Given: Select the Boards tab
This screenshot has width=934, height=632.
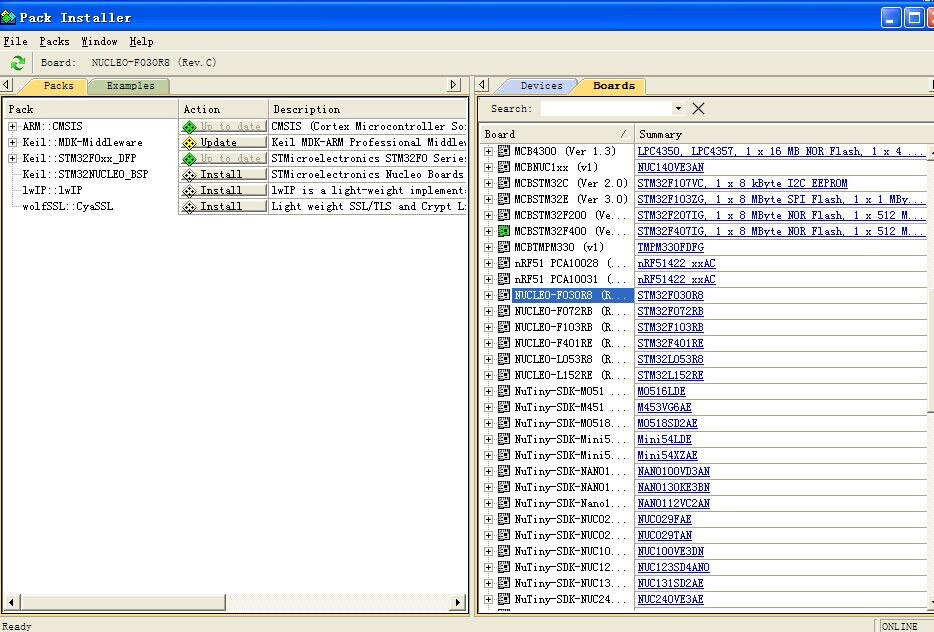Looking at the screenshot, I should (614, 86).
